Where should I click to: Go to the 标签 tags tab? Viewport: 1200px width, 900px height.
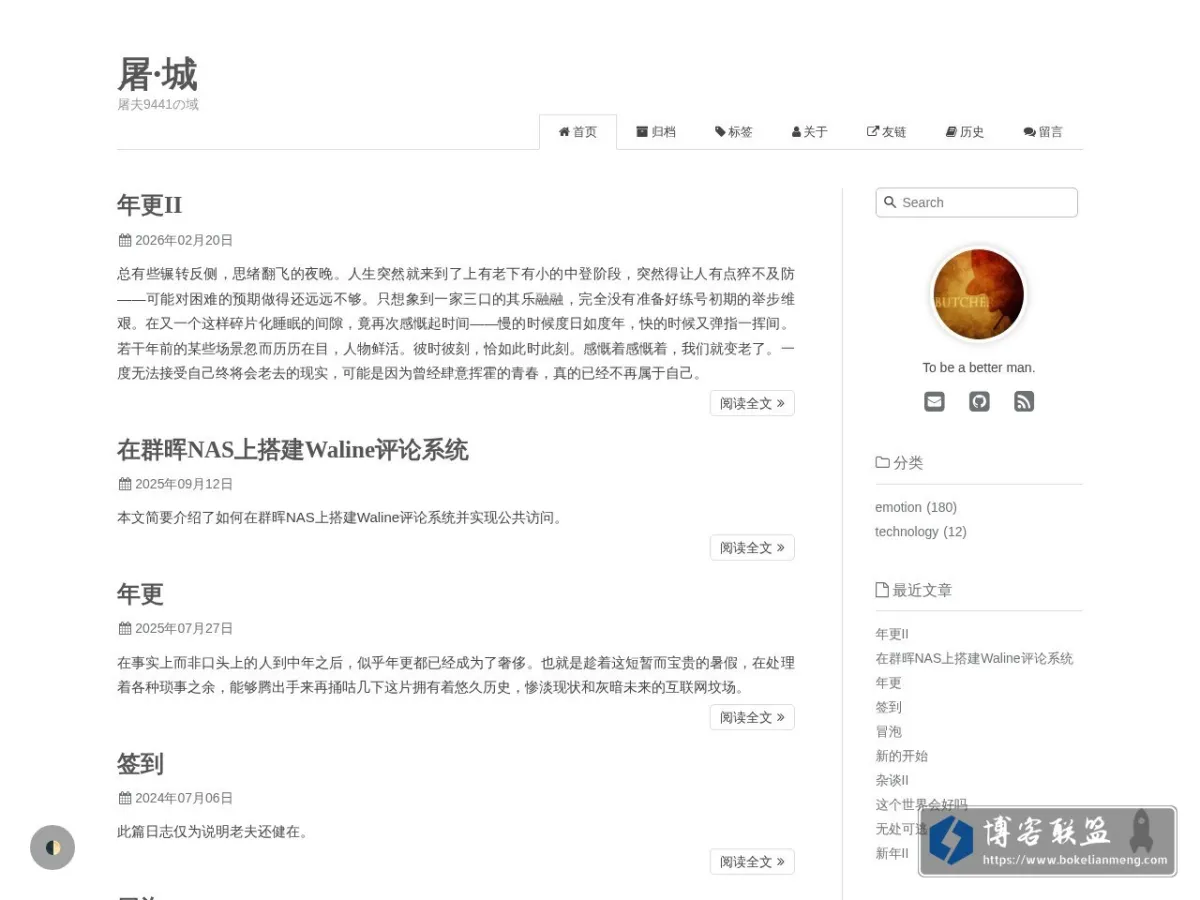click(x=734, y=132)
